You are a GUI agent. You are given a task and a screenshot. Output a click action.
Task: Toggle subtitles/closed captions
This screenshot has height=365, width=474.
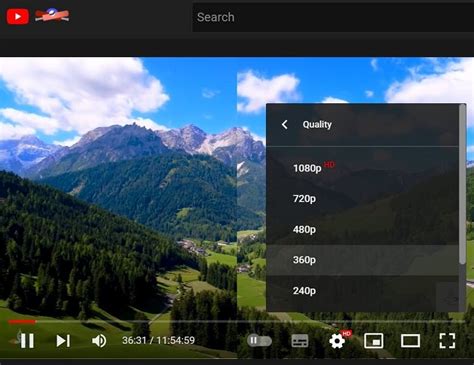[x=300, y=341]
